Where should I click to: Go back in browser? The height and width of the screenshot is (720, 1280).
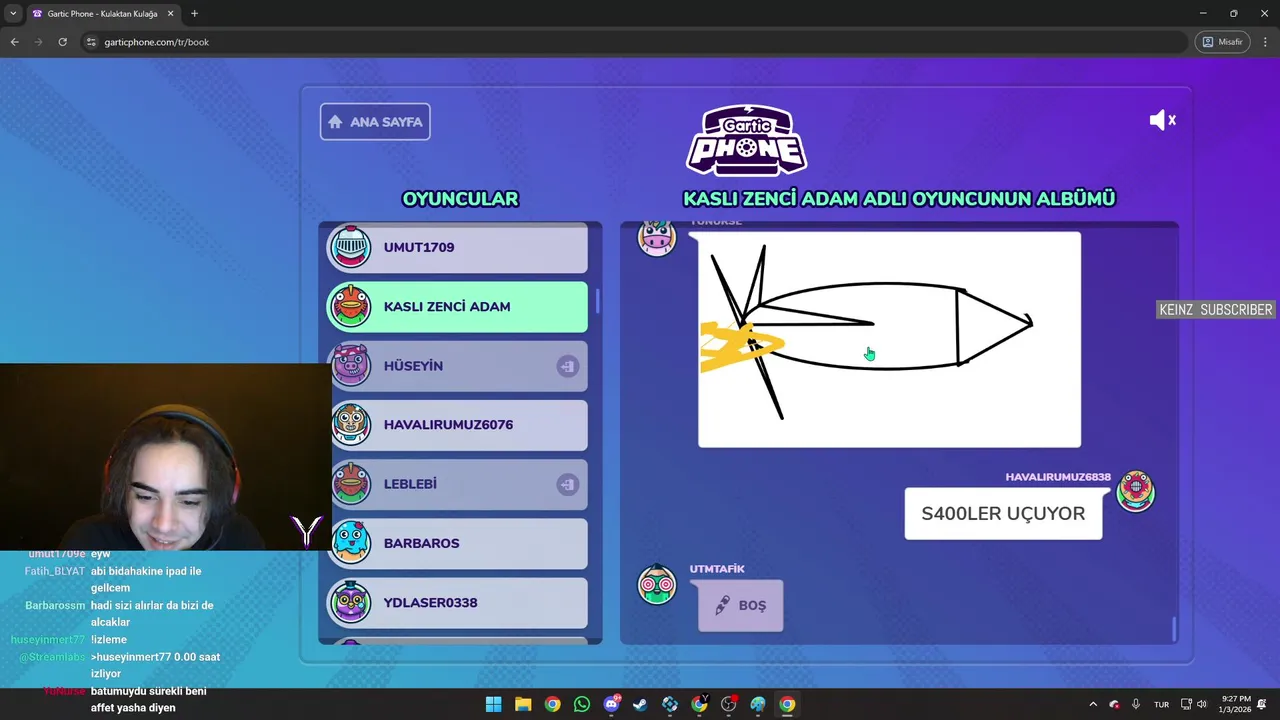(14, 42)
